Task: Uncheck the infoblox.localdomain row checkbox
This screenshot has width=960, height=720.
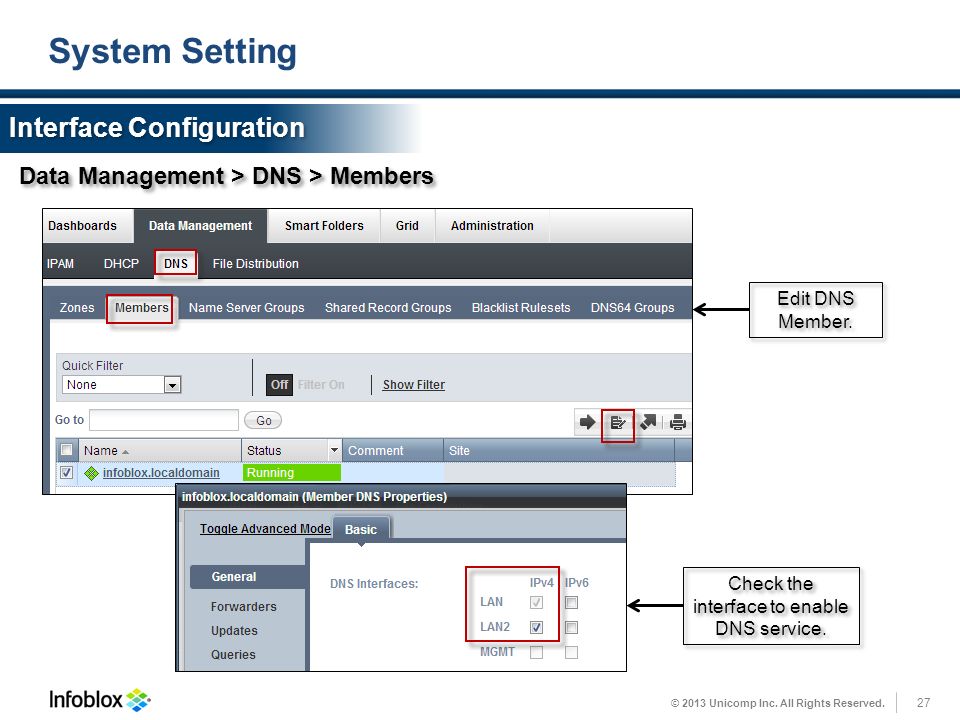Action: point(67,473)
